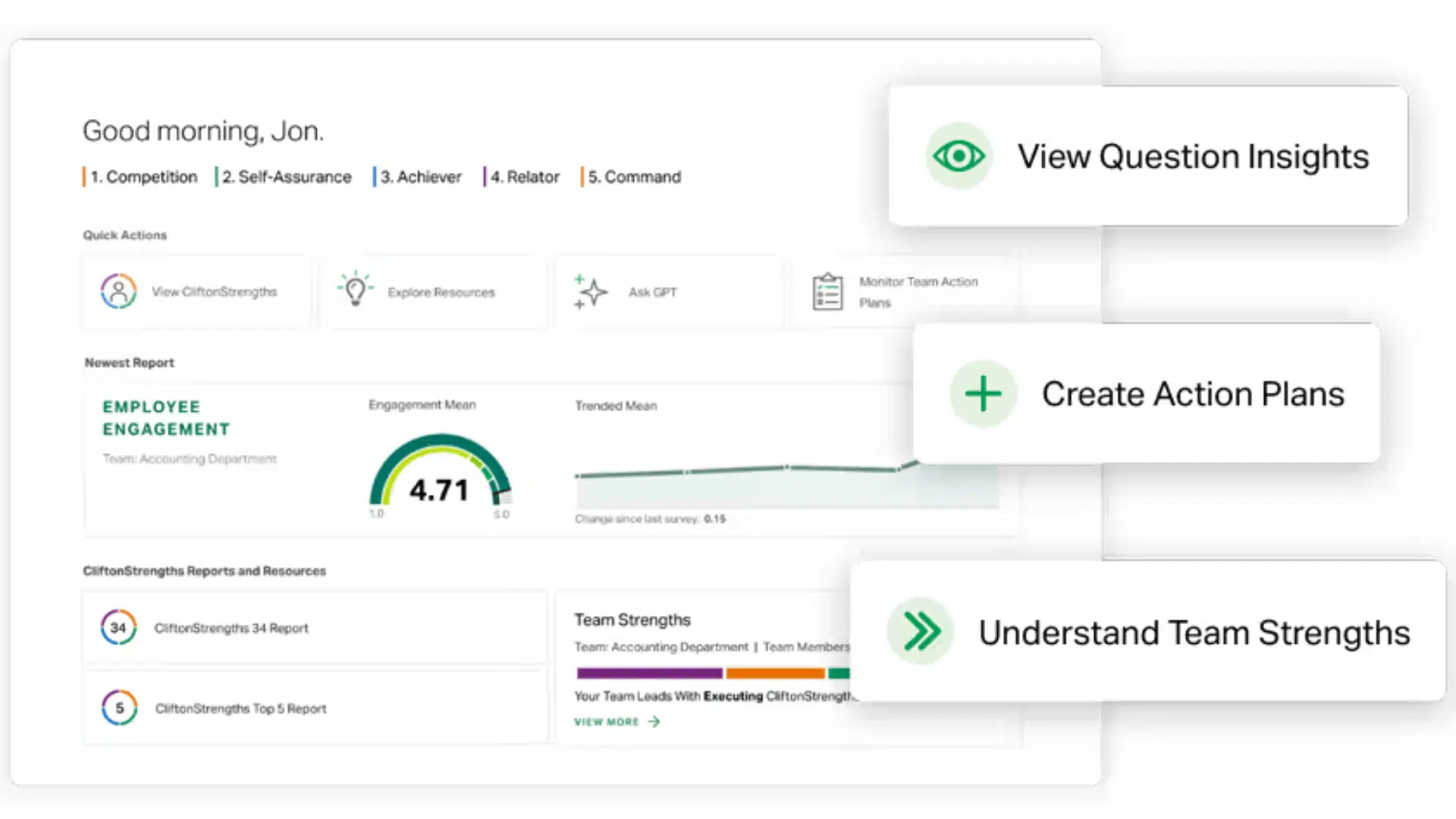Open Monitor Team Action Plans
Screen dimensions: 1456x819
tap(905, 292)
